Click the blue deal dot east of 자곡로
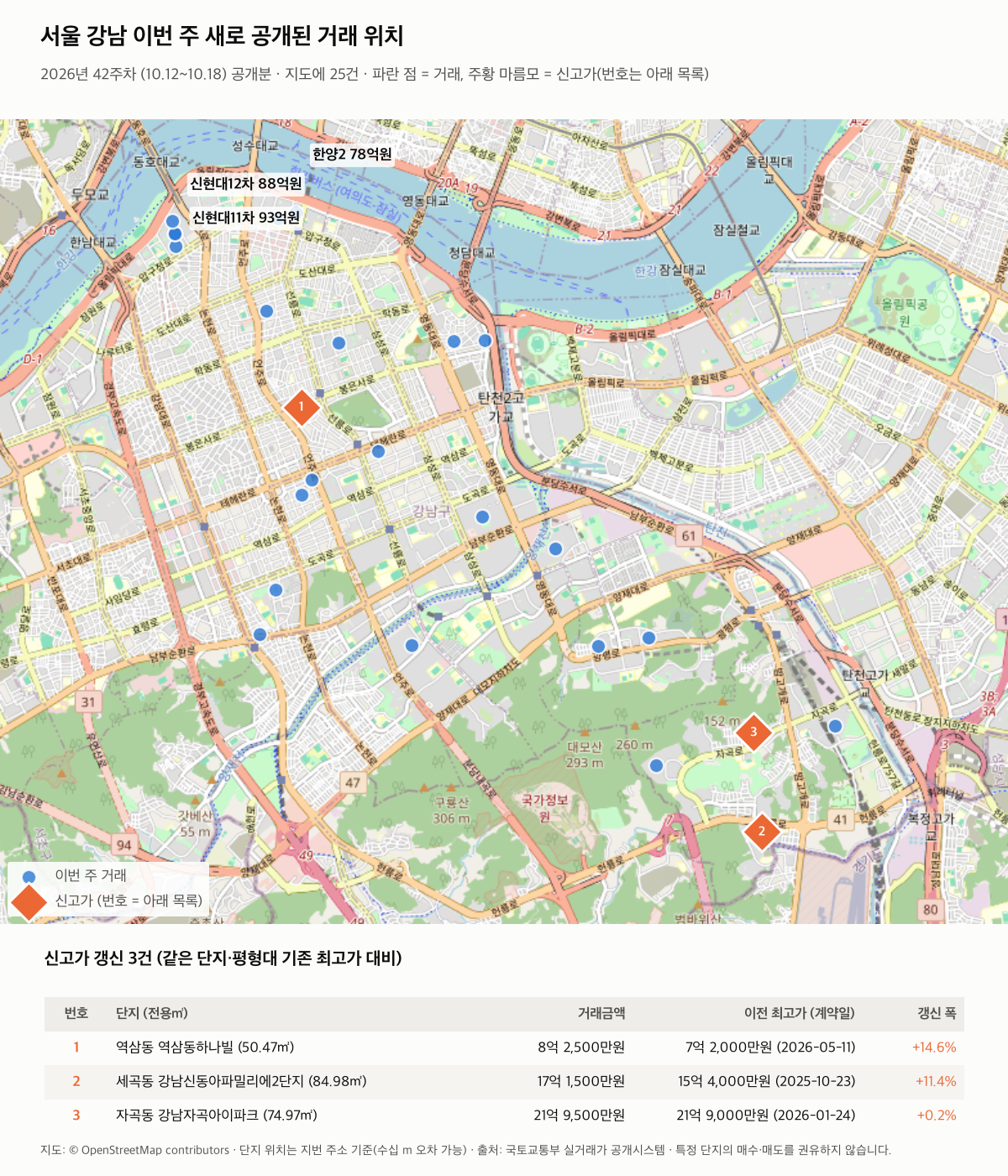Screen dimensions: 1008x1176 click(x=835, y=726)
